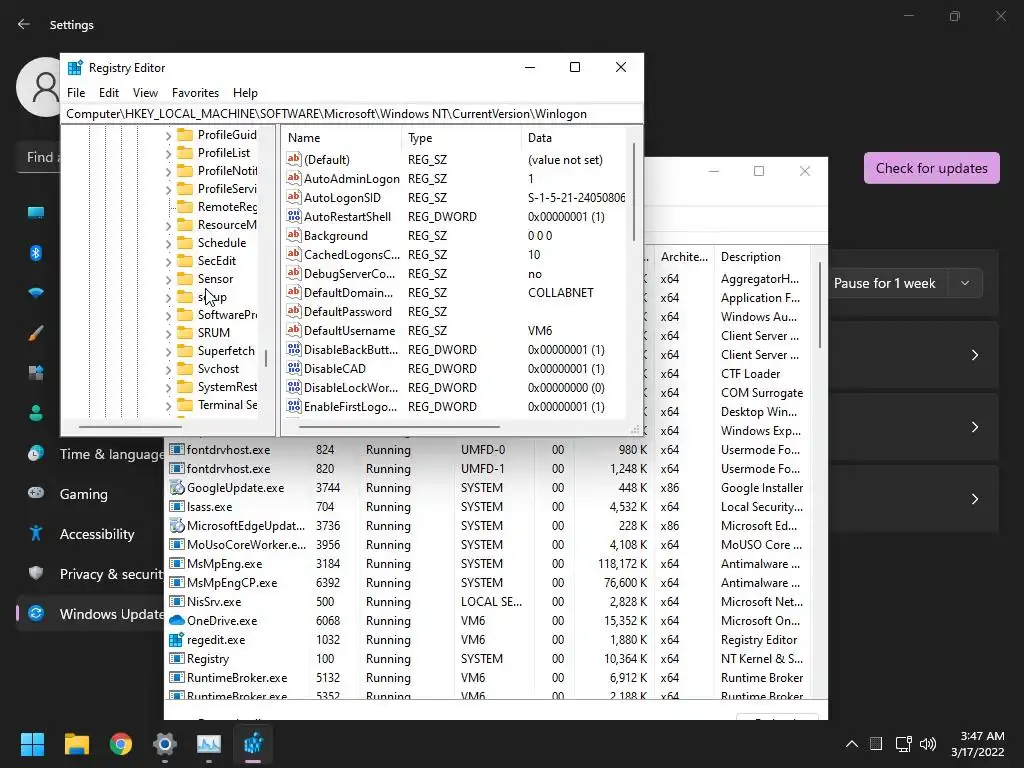
Task: Click the Archite... column header in Task Manager
Action: pyautogui.click(x=684, y=257)
